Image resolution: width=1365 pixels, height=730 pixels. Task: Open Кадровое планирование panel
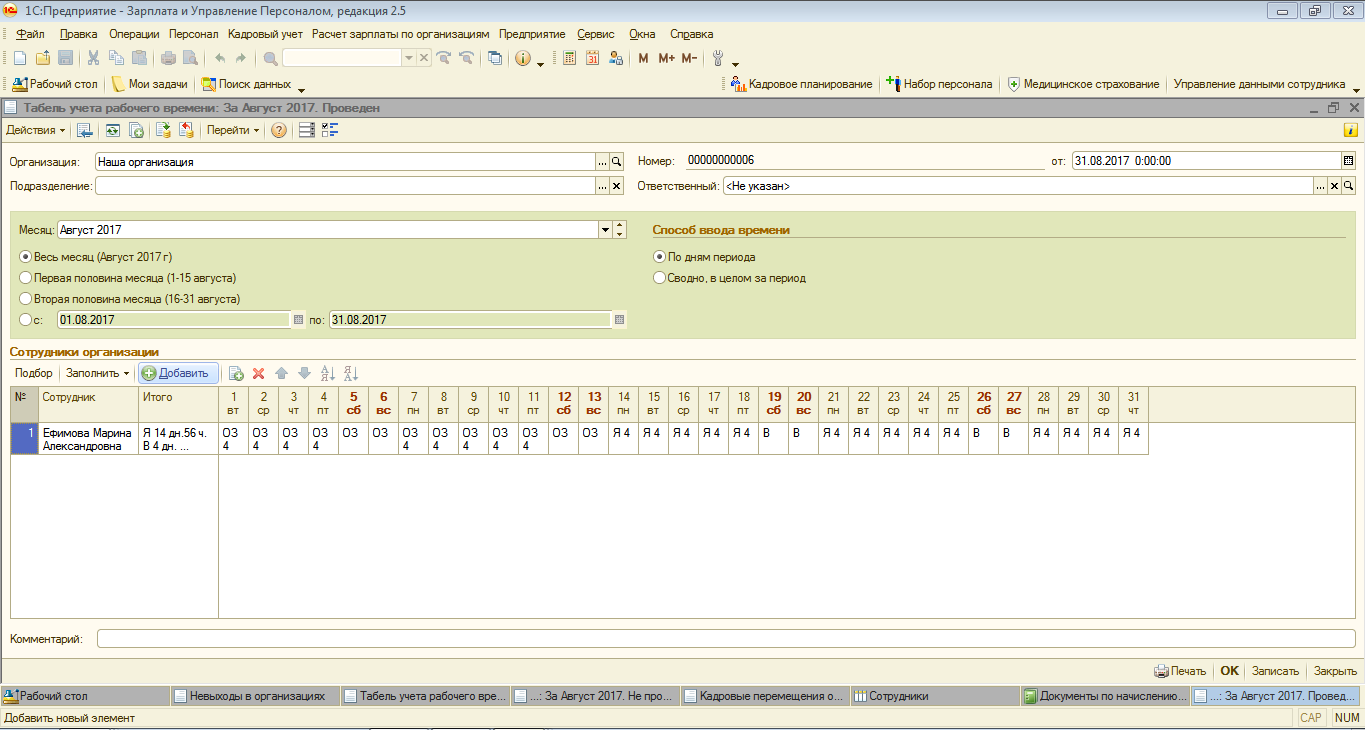tap(801, 84)
